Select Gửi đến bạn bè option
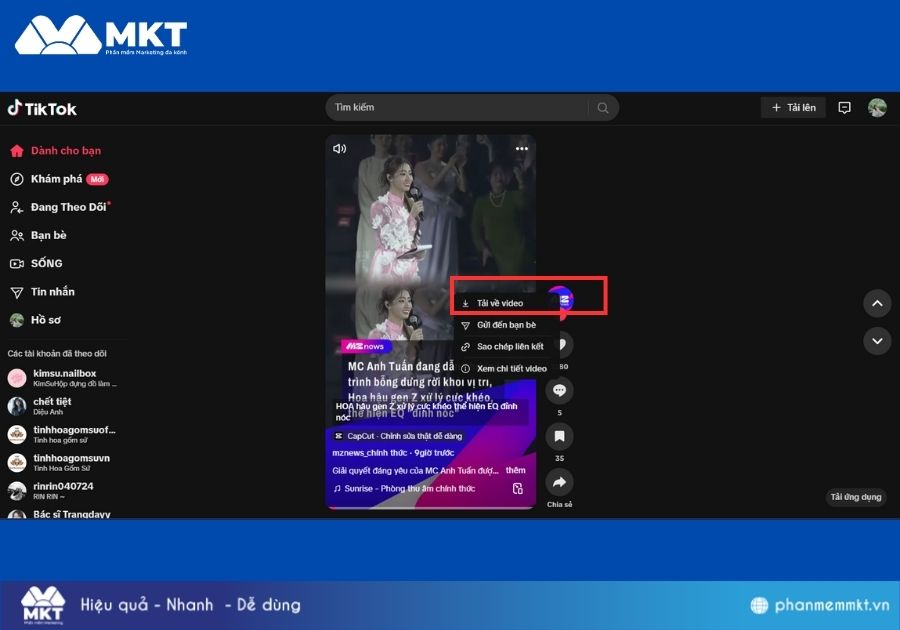900x630 pixels. 506,325
